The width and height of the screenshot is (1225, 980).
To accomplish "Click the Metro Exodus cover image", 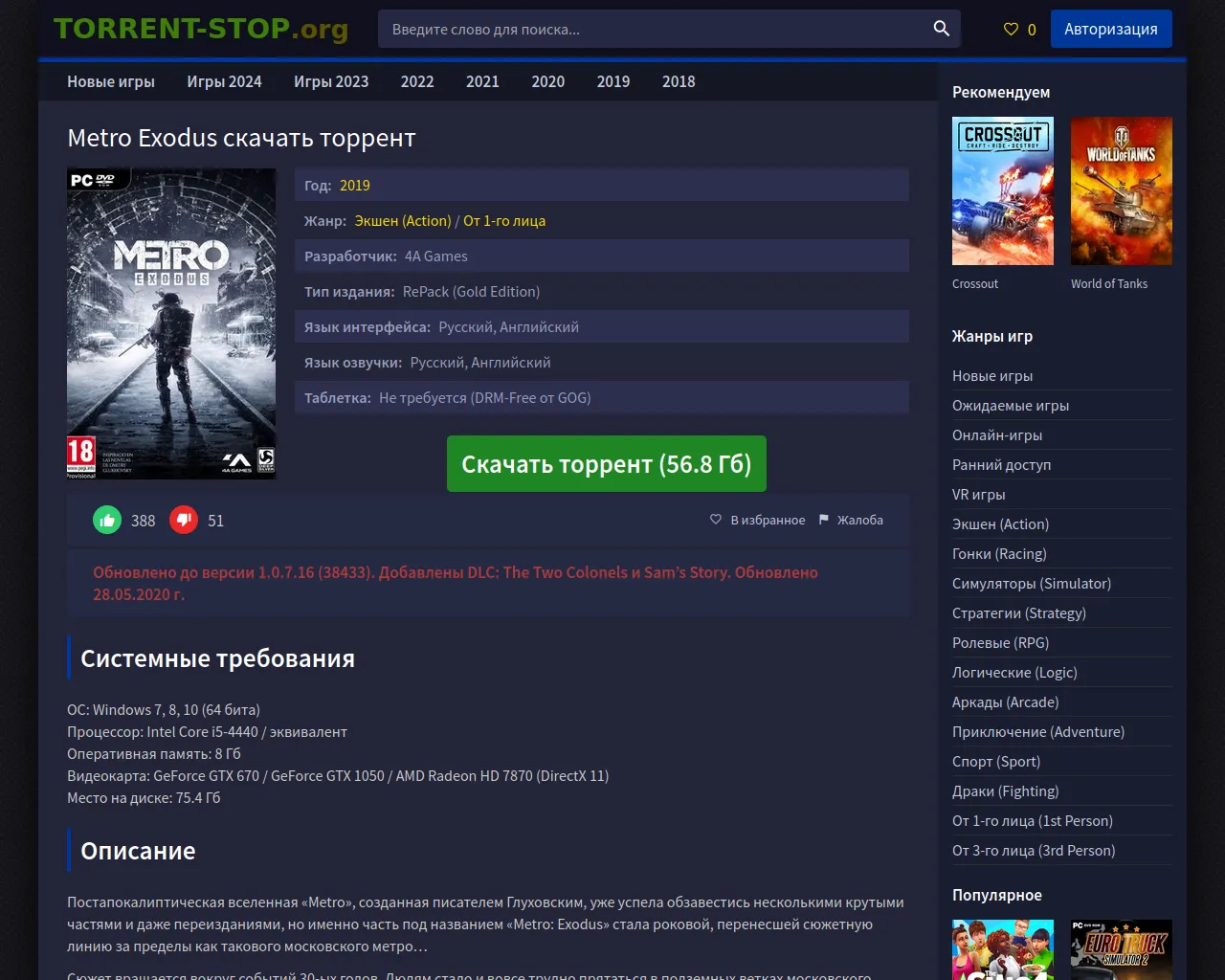I will (171, 323).
